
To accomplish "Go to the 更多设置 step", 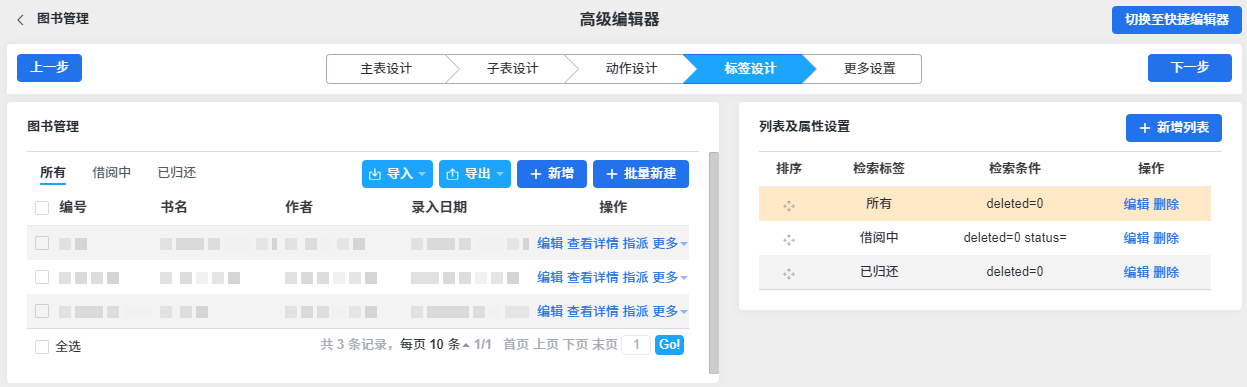I will (869, 69).
